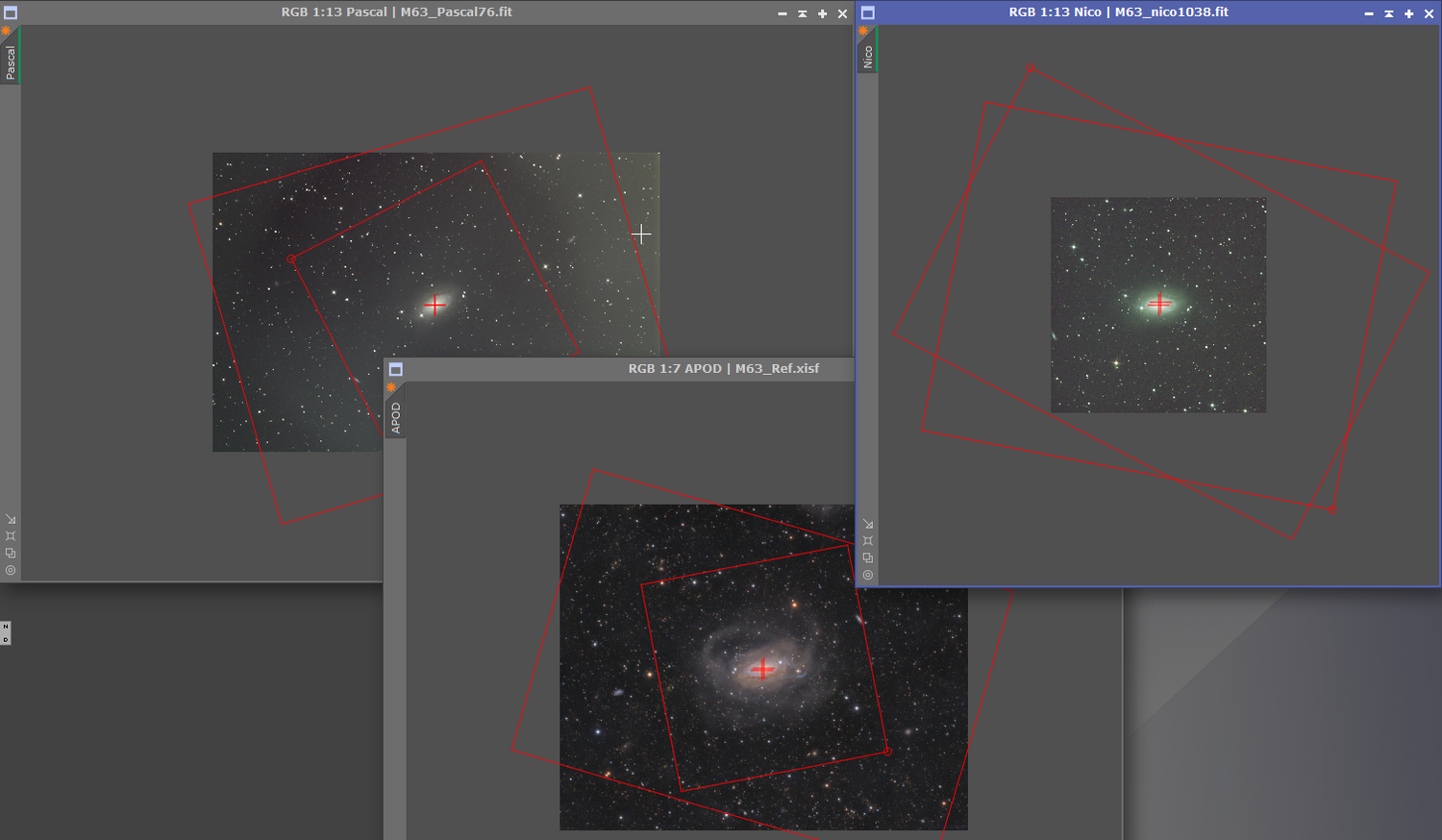Viewport: 1442px width, 840px height.
Task: Click the APOD M63_Ref.xisf title bar text
Action: click(x=724, y=369)
